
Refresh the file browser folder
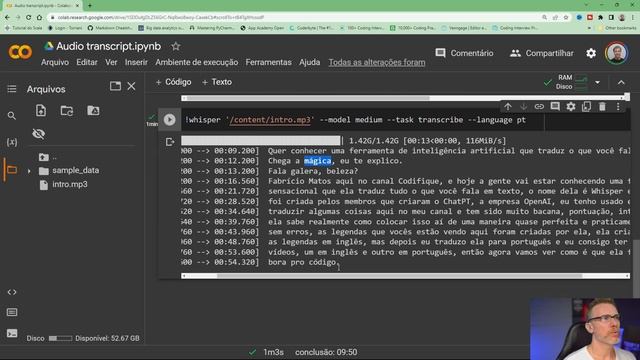tap(67, 111)
